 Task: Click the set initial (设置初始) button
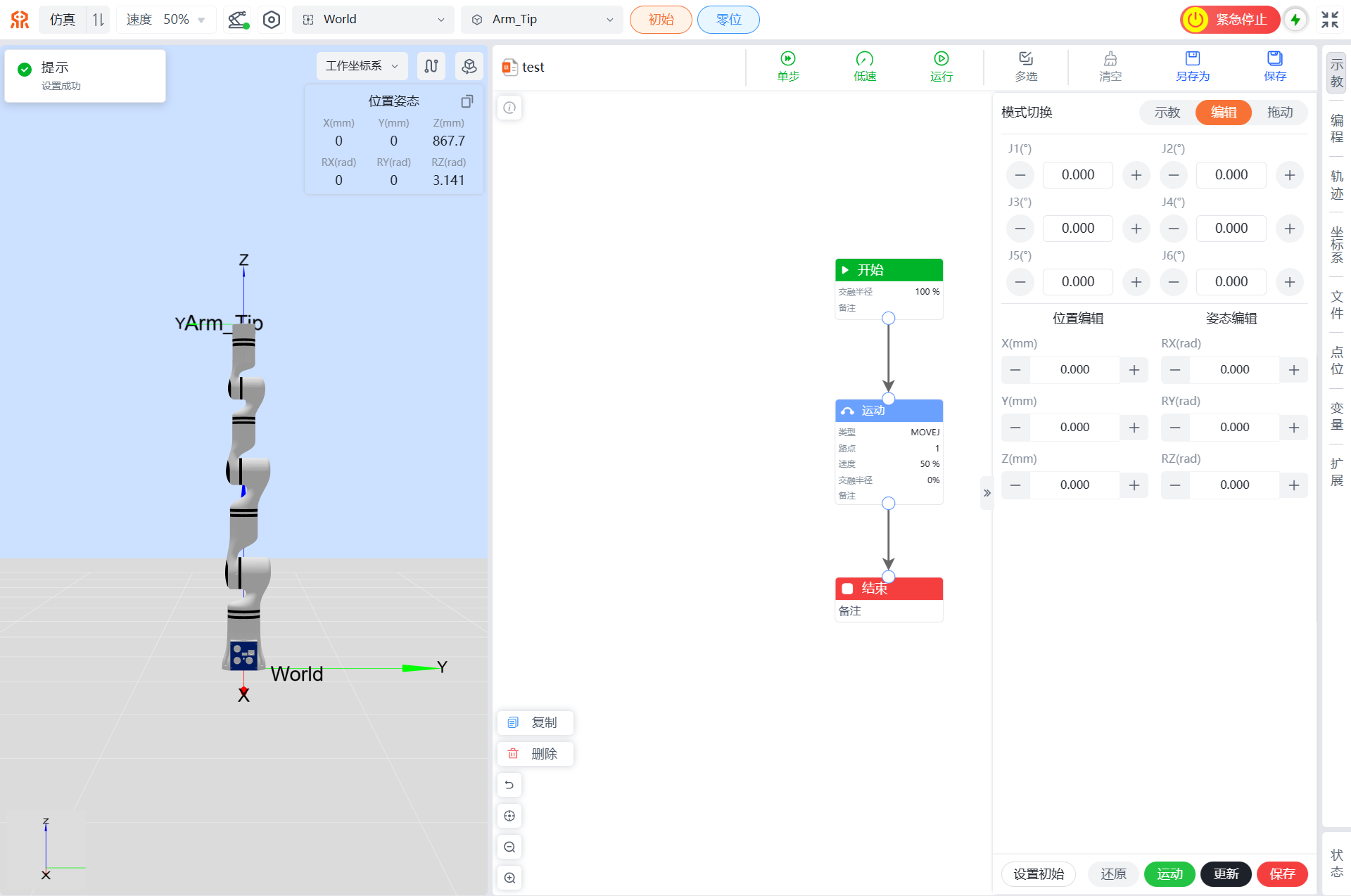tap(1038, 874)
